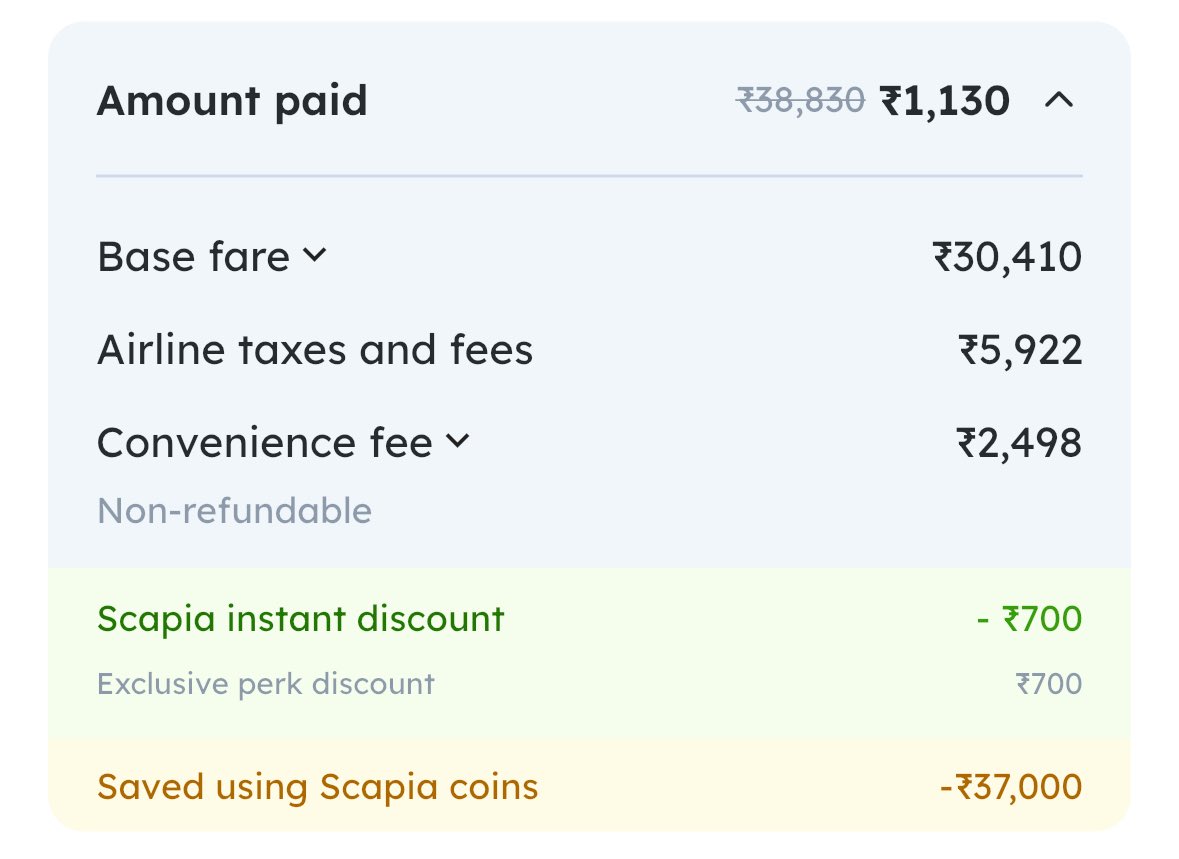Image resolution: width=1179 pixels, height=859 pixels.
Task: Expand the Base fare breakdown chevron
Action: (313, 256)
